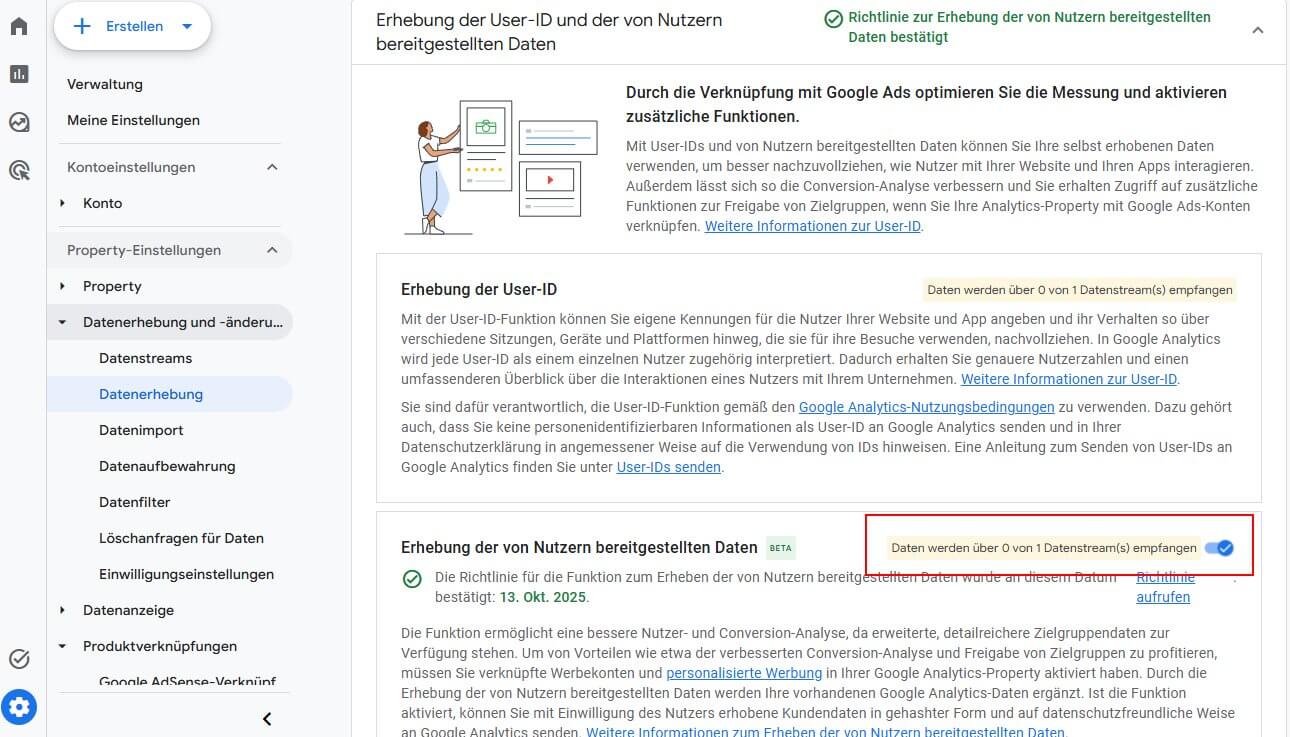Collapse the Kontoeinstellungen section
The image size is (1290, 737).
pos(272,167)
